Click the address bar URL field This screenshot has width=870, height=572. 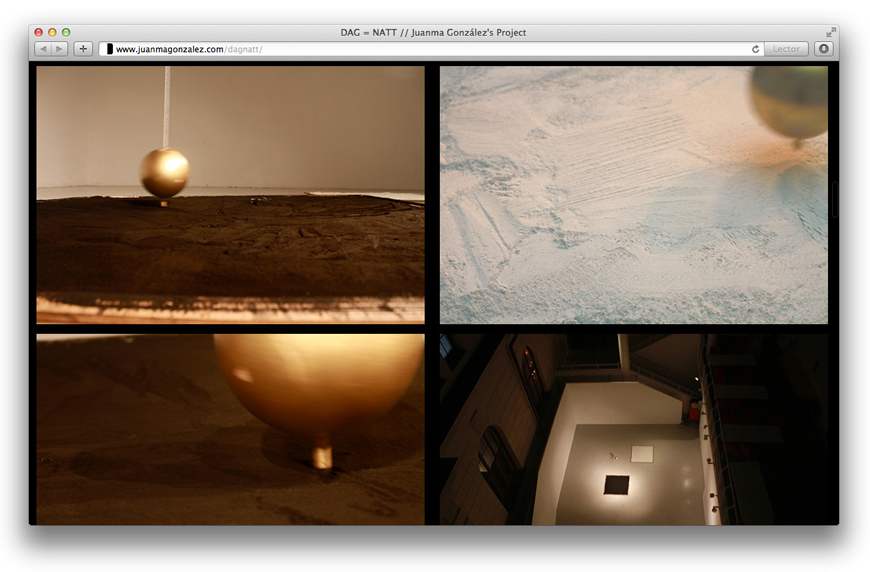coord(430,49)
